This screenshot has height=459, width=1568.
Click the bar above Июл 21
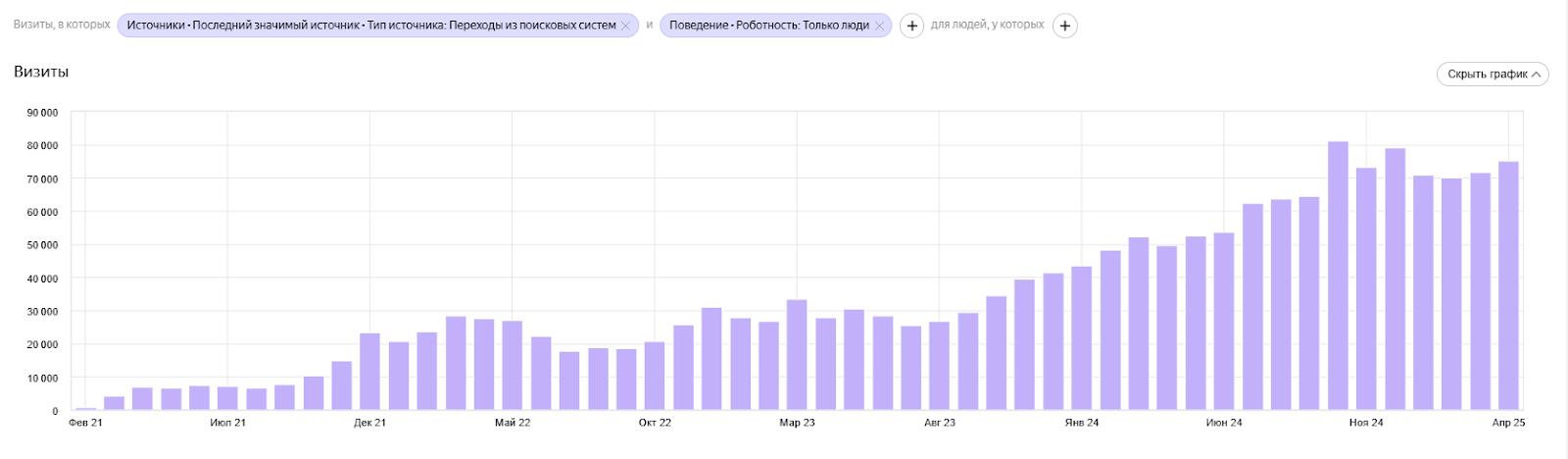point(227,398)
